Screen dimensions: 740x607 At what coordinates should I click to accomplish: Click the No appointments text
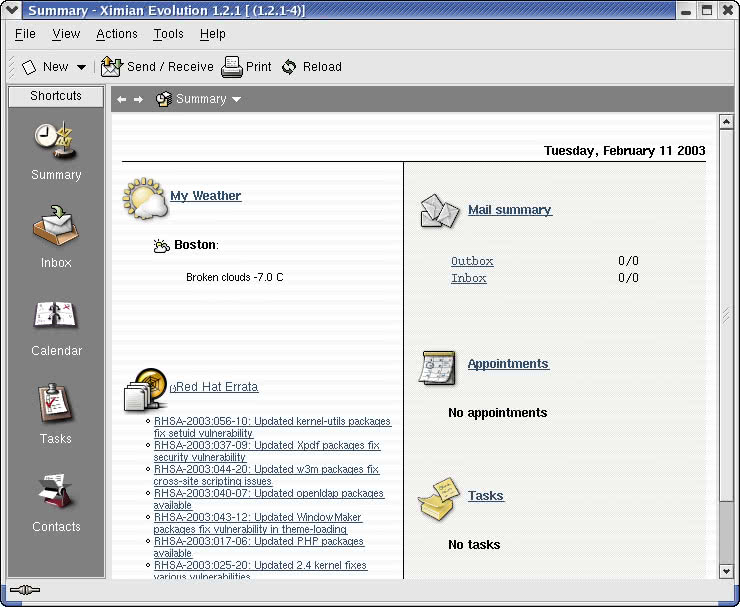pyautogui.click(x=497, y=413)
